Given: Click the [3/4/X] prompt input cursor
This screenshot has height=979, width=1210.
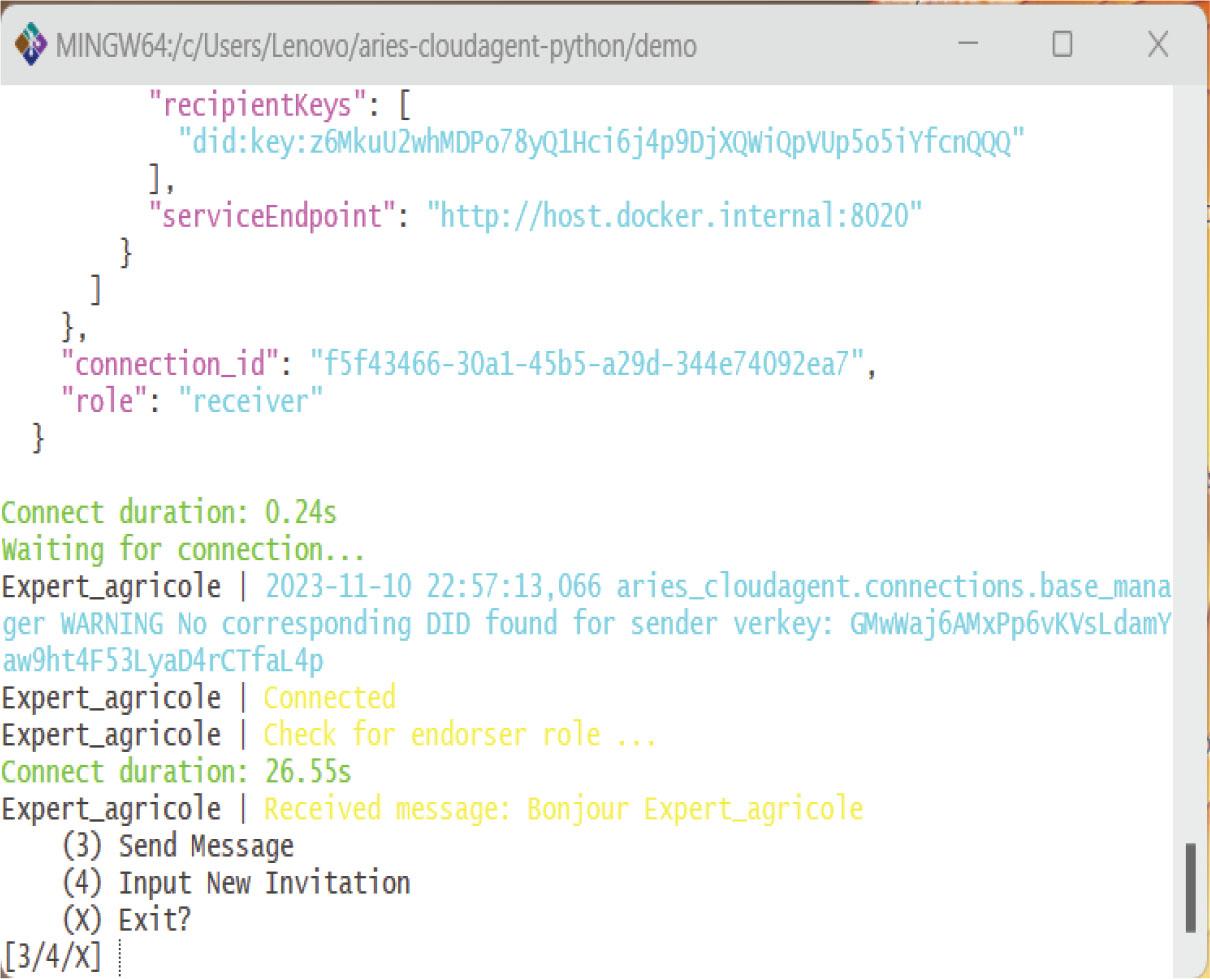Looking at the screenshot, I should tap(119, 957).
